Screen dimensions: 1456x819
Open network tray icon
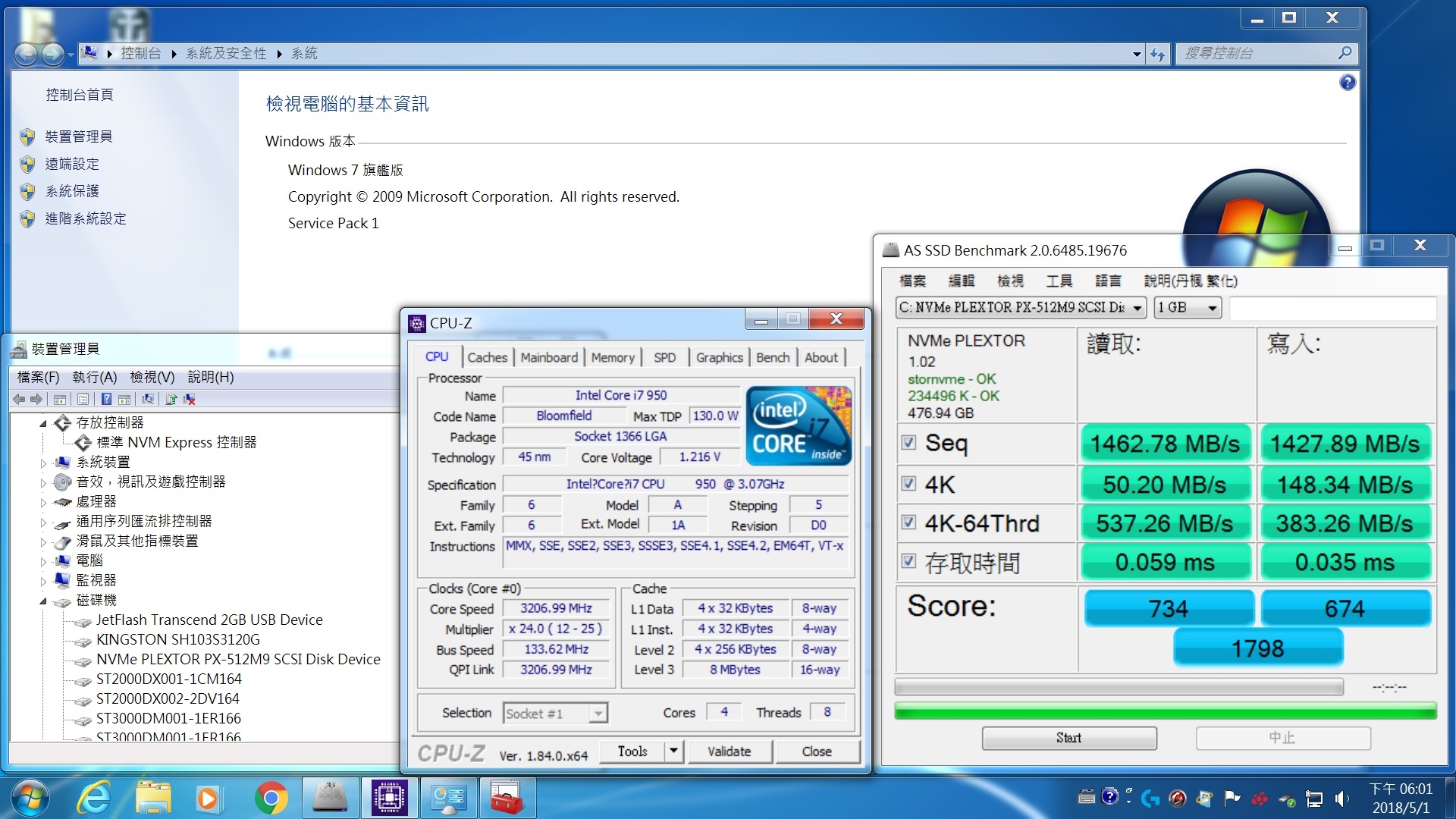1314,799
